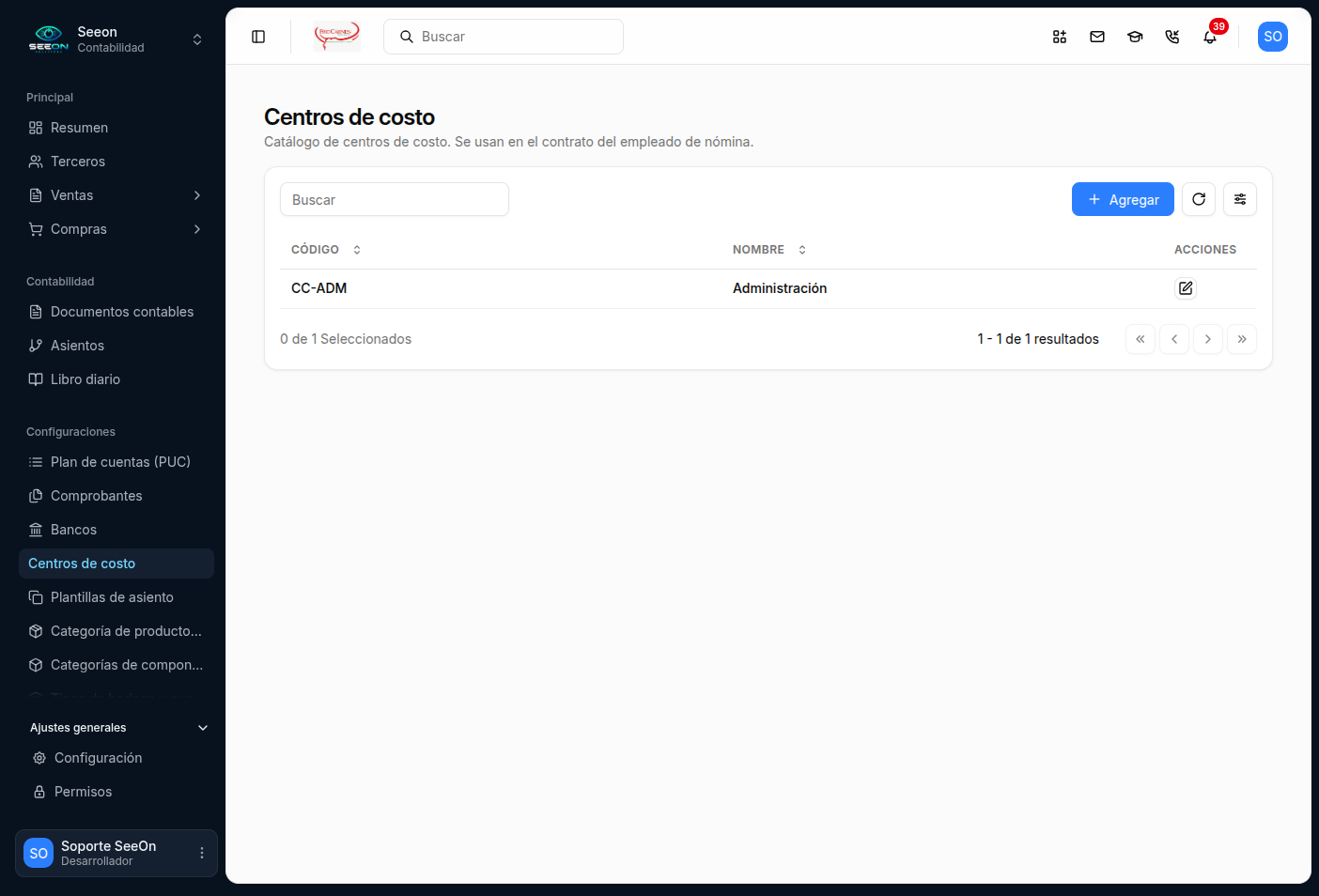
Task: Open the mail envelope icon
Action: click(x=1097, y=37)
